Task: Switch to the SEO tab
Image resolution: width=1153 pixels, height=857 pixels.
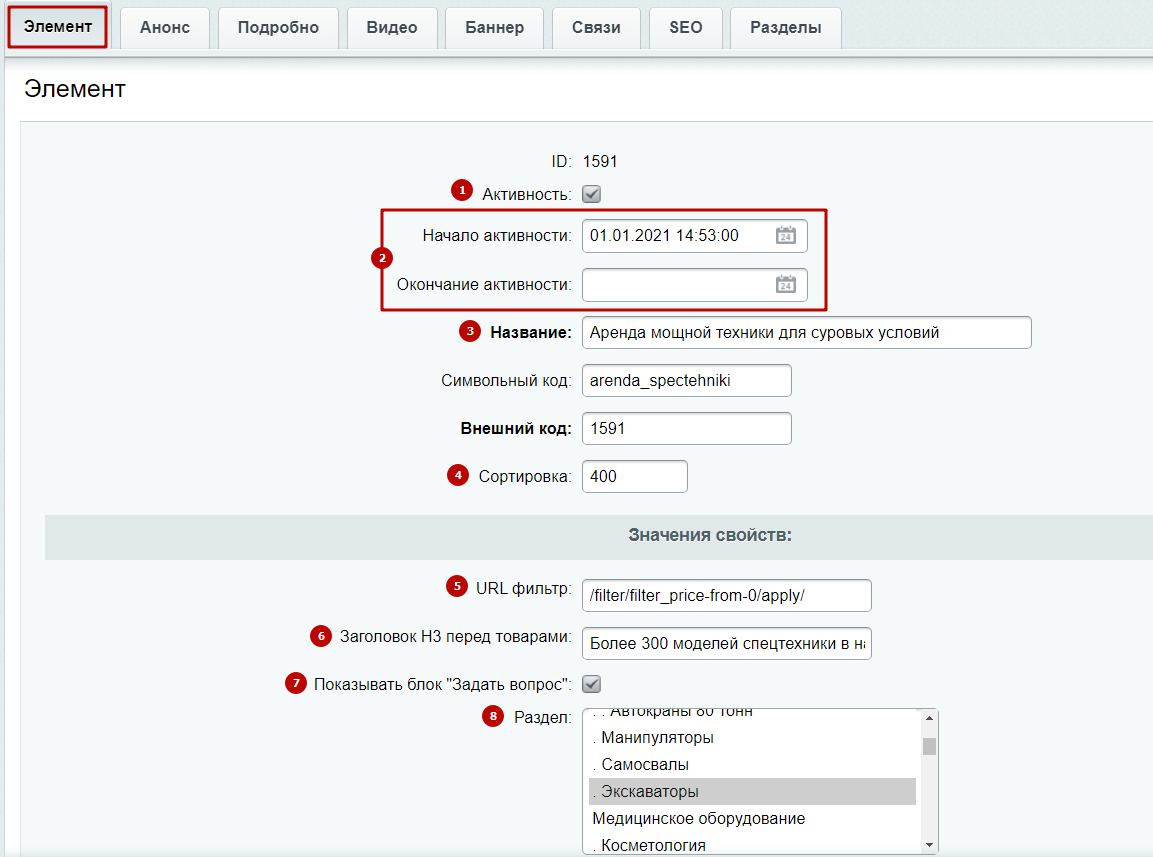Action: [685, 28]
